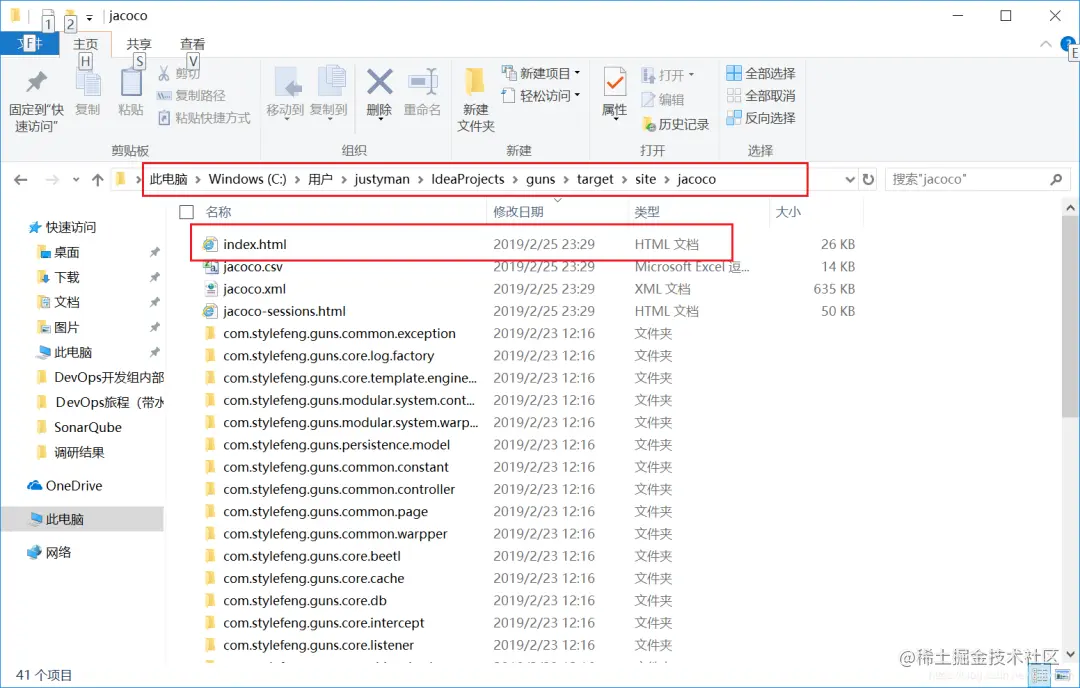Switch to the Share ribbon tab
Viewport: 1080px width, 688px height.
click(138, 44)
